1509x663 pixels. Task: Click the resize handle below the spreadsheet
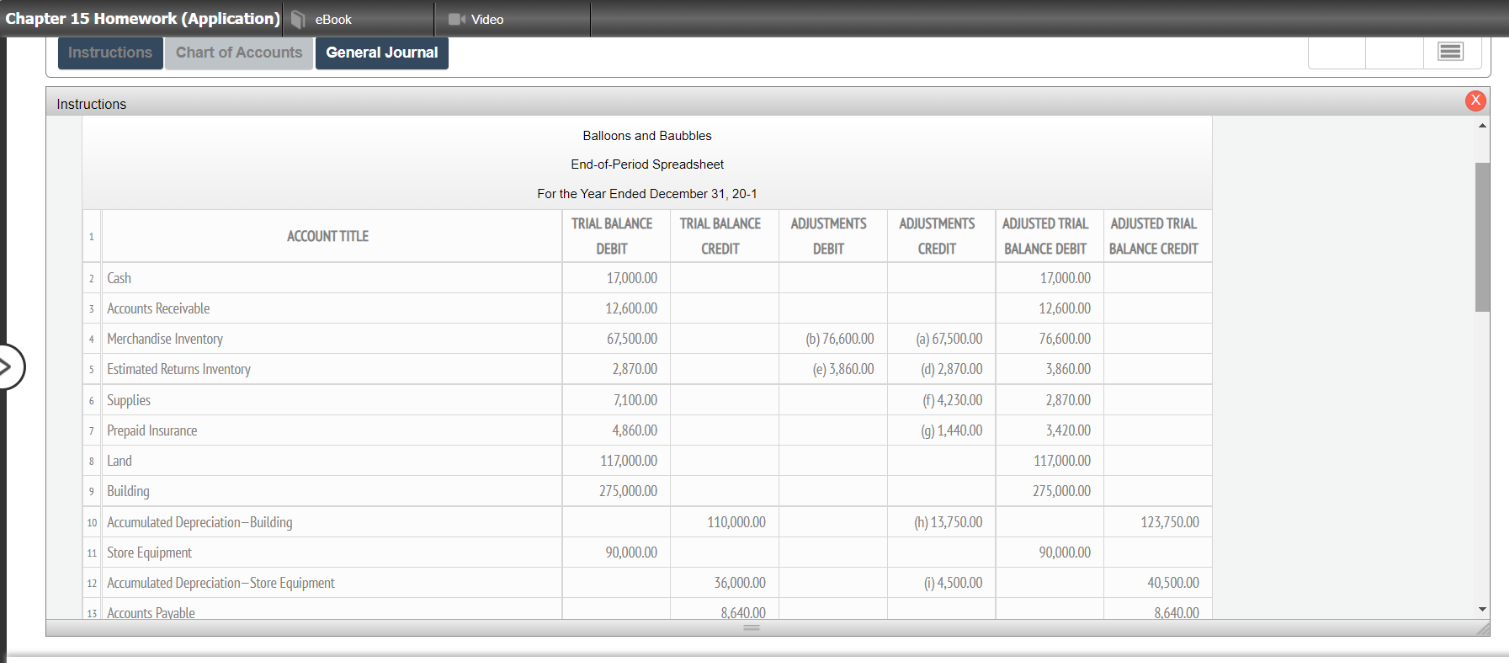pyautogui.click(x=750, y=628)
